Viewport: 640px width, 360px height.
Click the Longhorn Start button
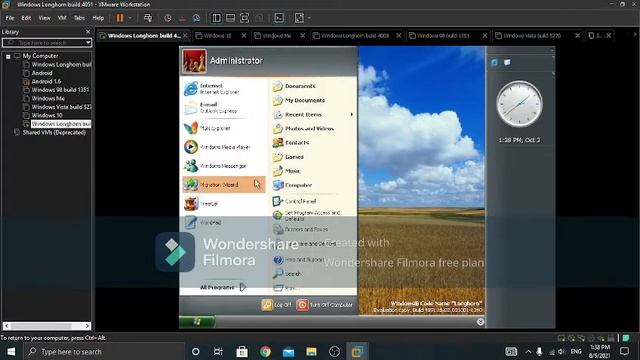point(197,322)
